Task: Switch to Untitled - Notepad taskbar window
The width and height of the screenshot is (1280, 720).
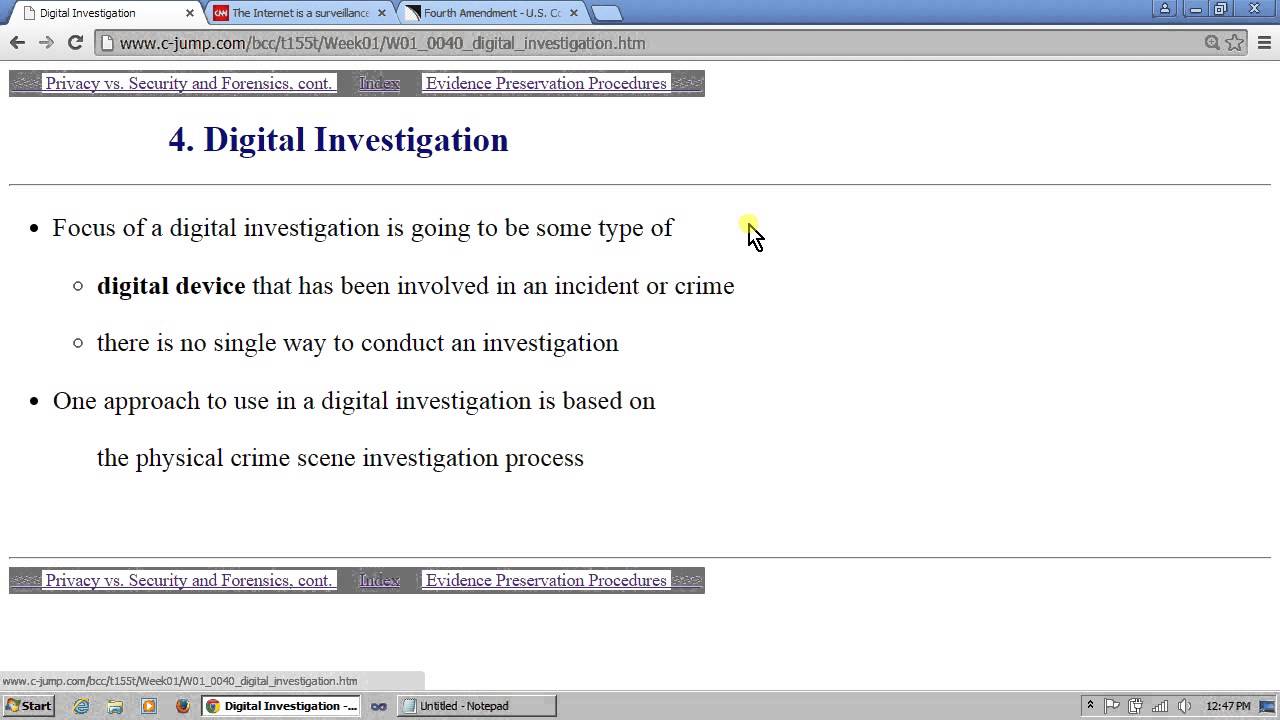Action: coord(477,706)
